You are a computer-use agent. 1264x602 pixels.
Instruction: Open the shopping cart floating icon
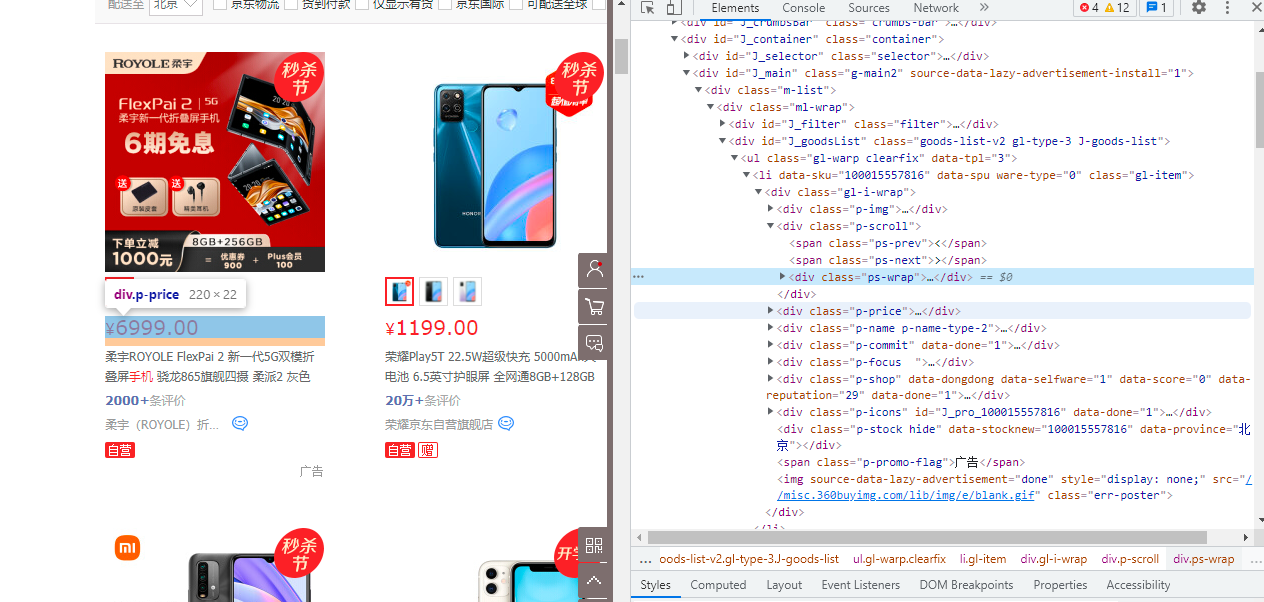coord(595,306)
